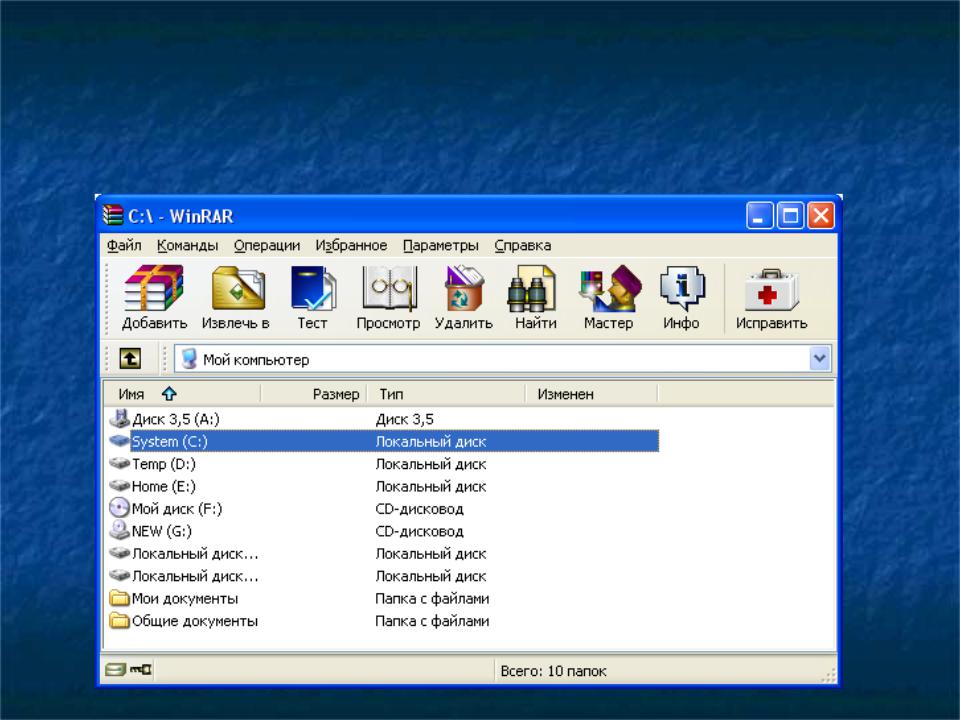Close the WinRAR window
Image resolution: width=960 pixels, height=720 pixels.
point(820,216)
